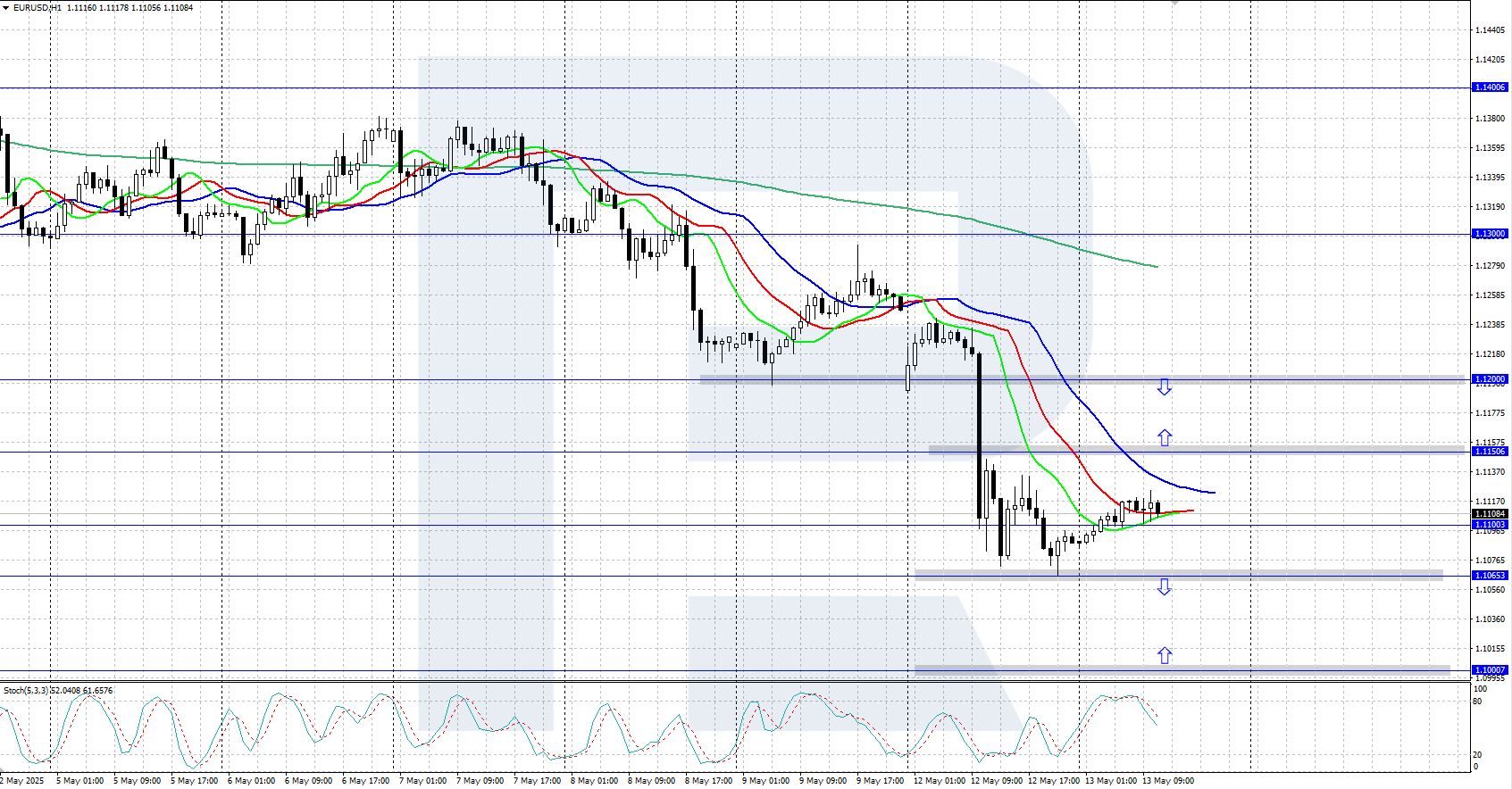
Task: Click the 1.12180 price scale value
Action: pyautogui.click(x=1490, y=354)
